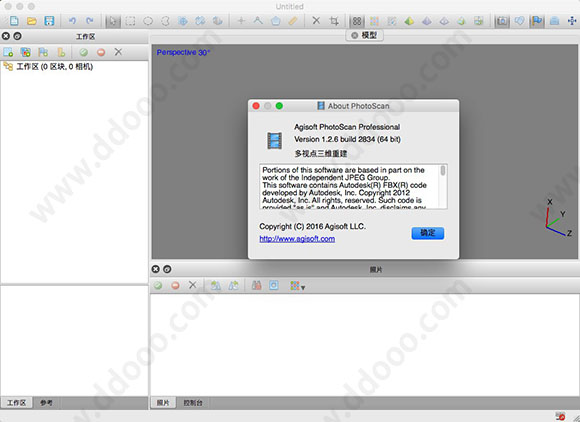Click green Enable Cameras in 照片 toolbar
Viewport: 580px width, 422px height.
(x=158, y=285)
